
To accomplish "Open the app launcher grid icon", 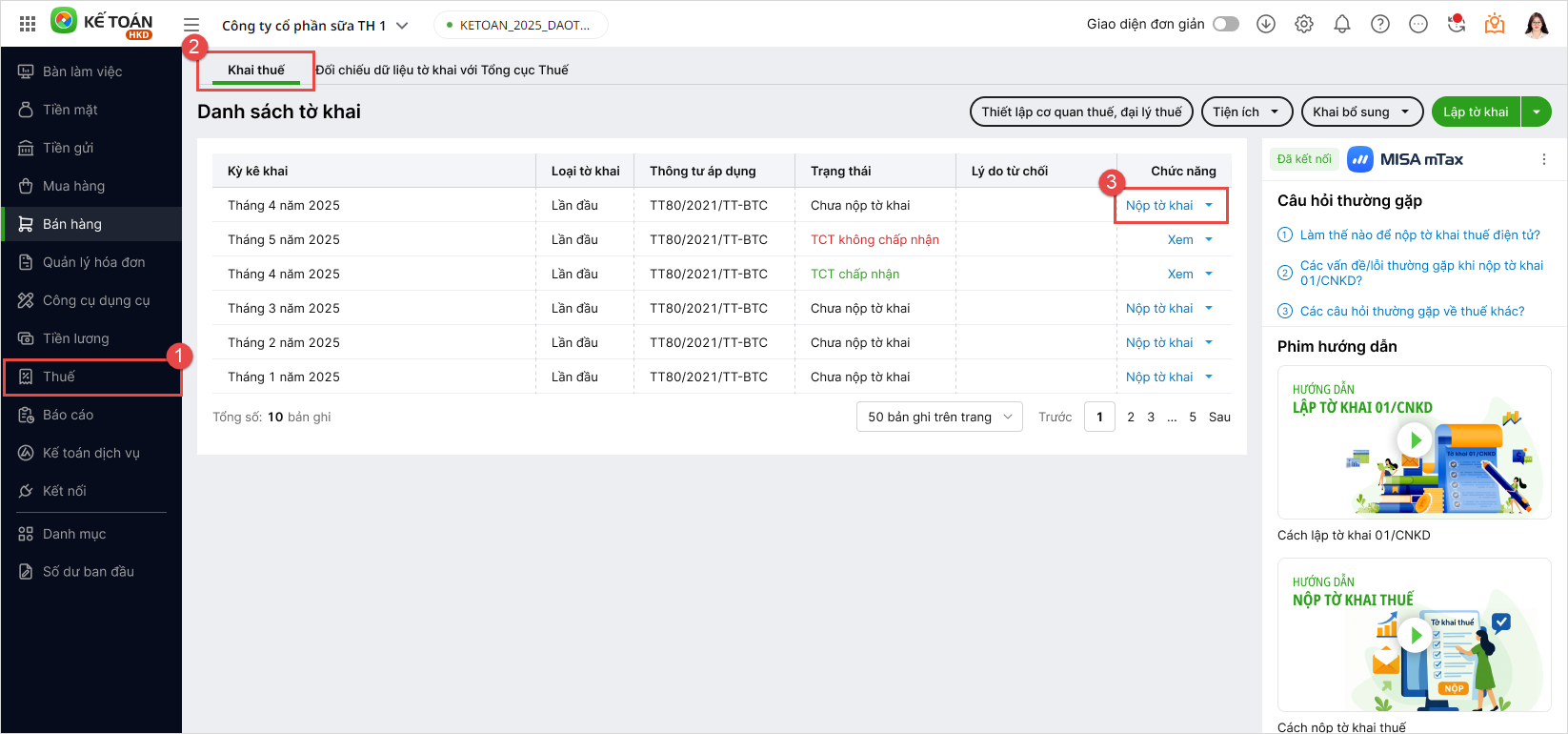I will [28, 24].
